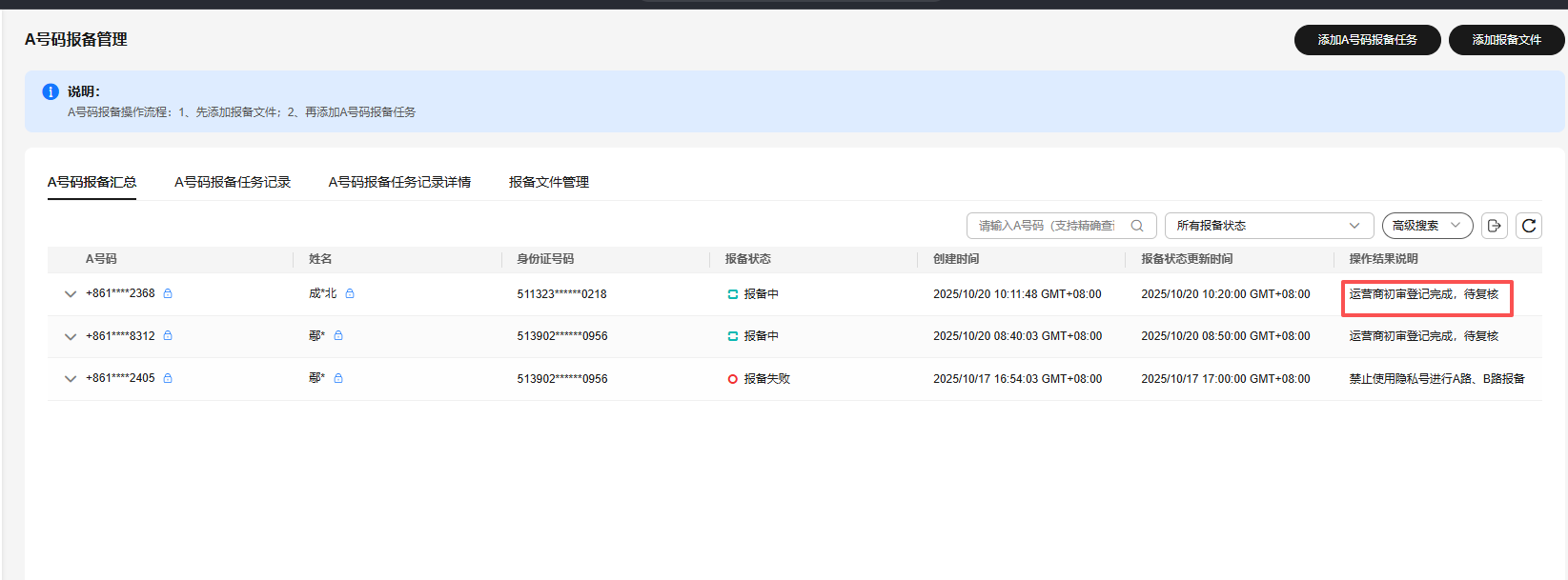Switch to the A号码报备任务记录 tab
This screenshot has height=580, width=1568.
[232, 182]
